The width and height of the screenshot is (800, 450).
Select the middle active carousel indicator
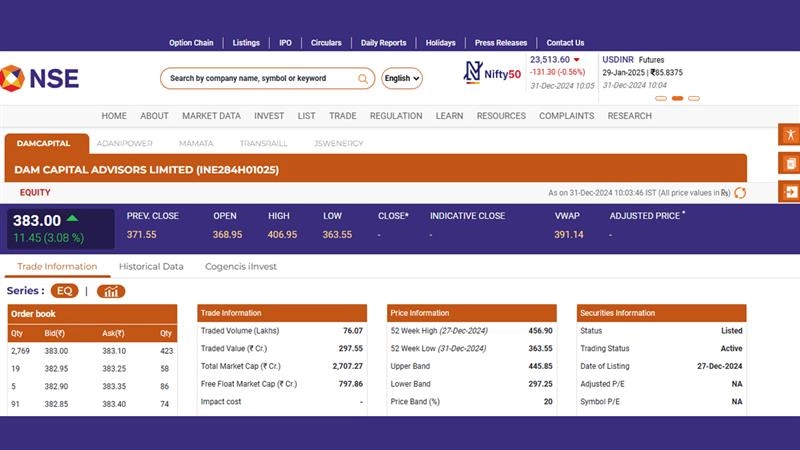pyautogui.click(x=677, y=98)
